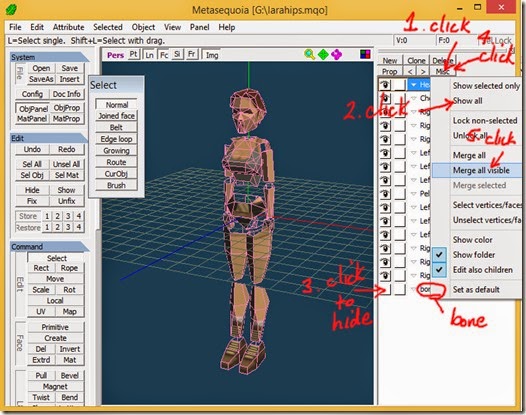Click the MatPanel button

(32, 119)
